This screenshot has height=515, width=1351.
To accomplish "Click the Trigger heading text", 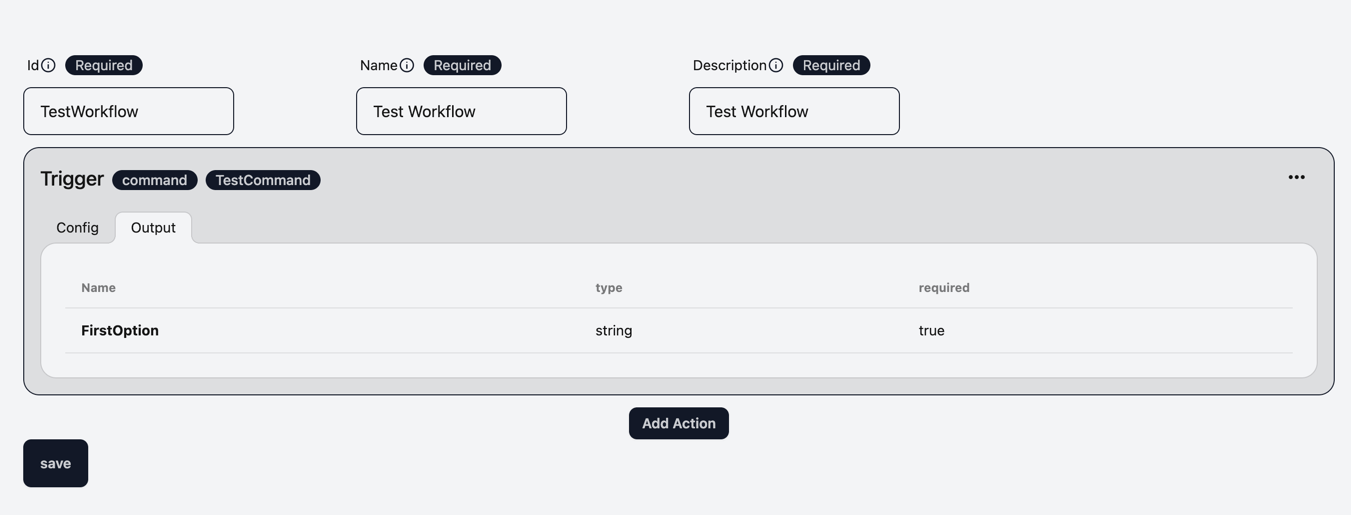I will (x=72, y=179).
